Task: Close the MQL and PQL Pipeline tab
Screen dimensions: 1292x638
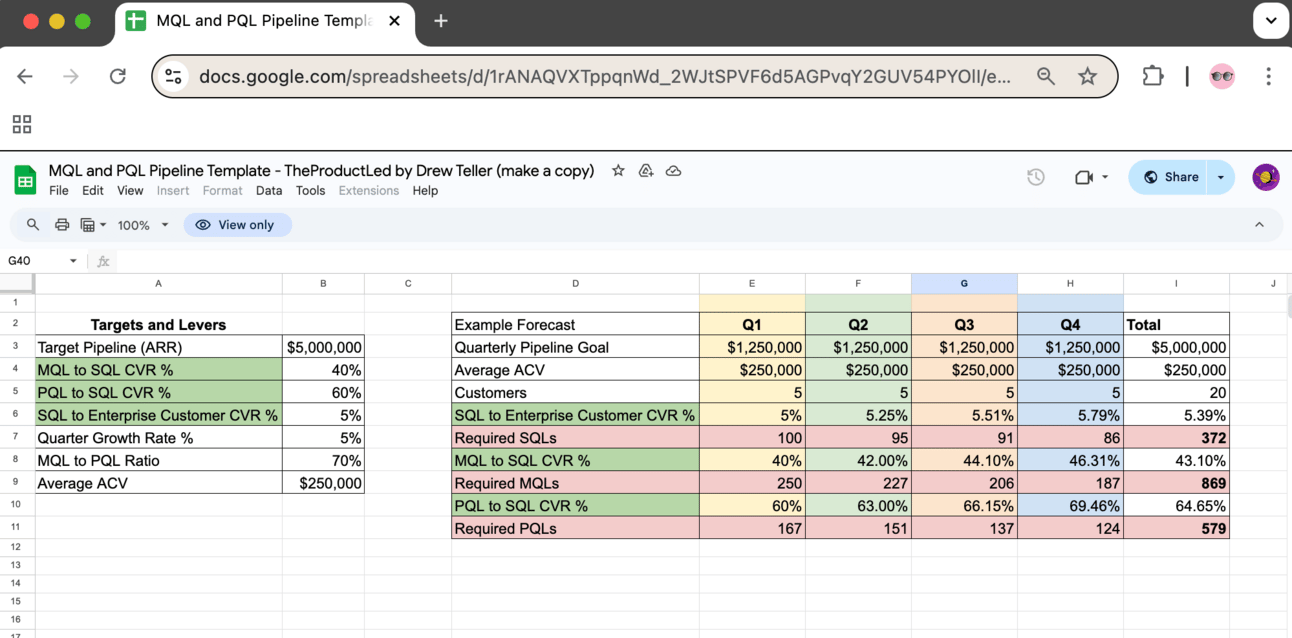Action: pyautogui.click(x=395, y=21)
